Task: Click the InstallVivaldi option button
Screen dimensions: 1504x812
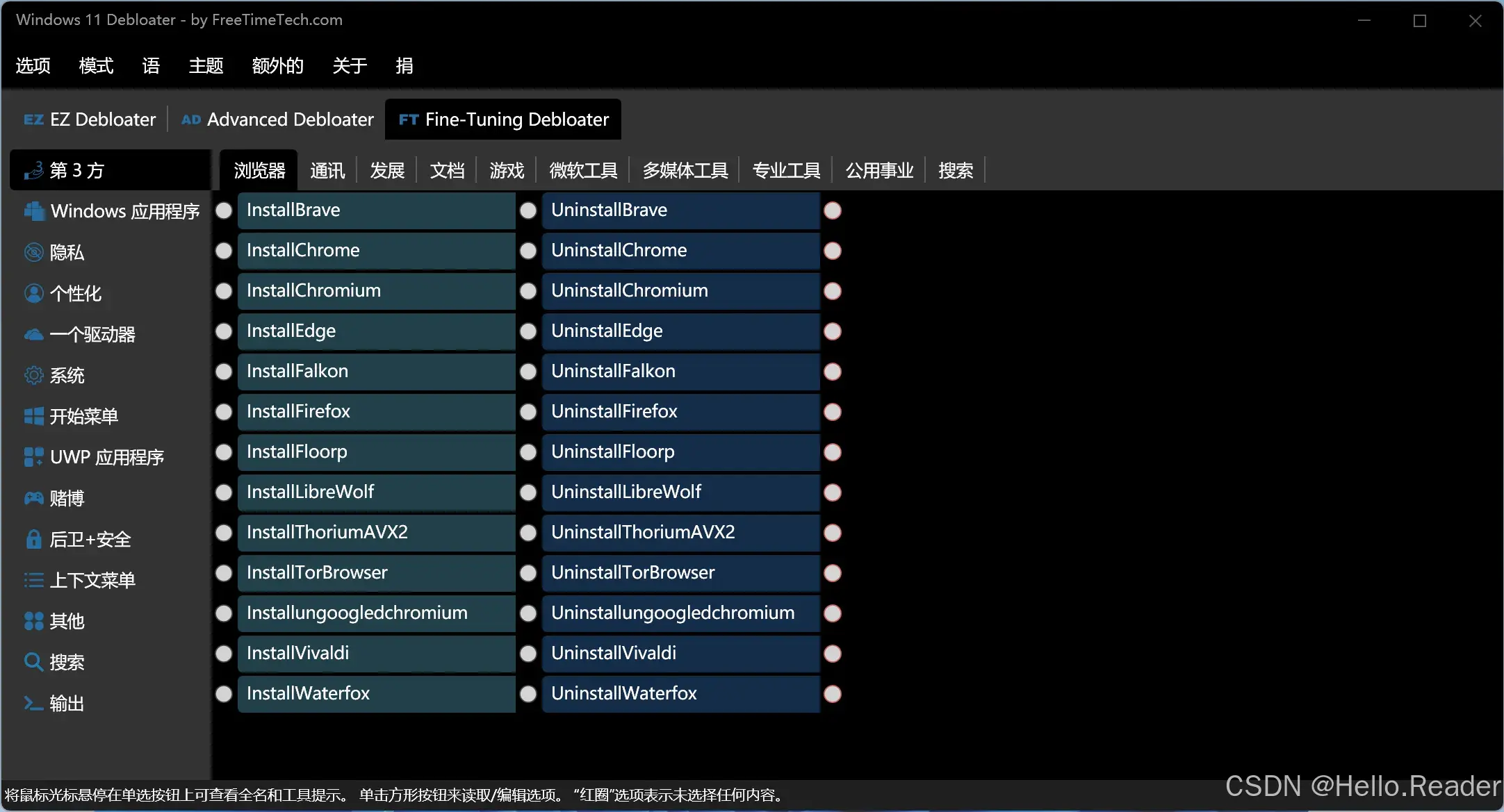Action: point(375,653)
